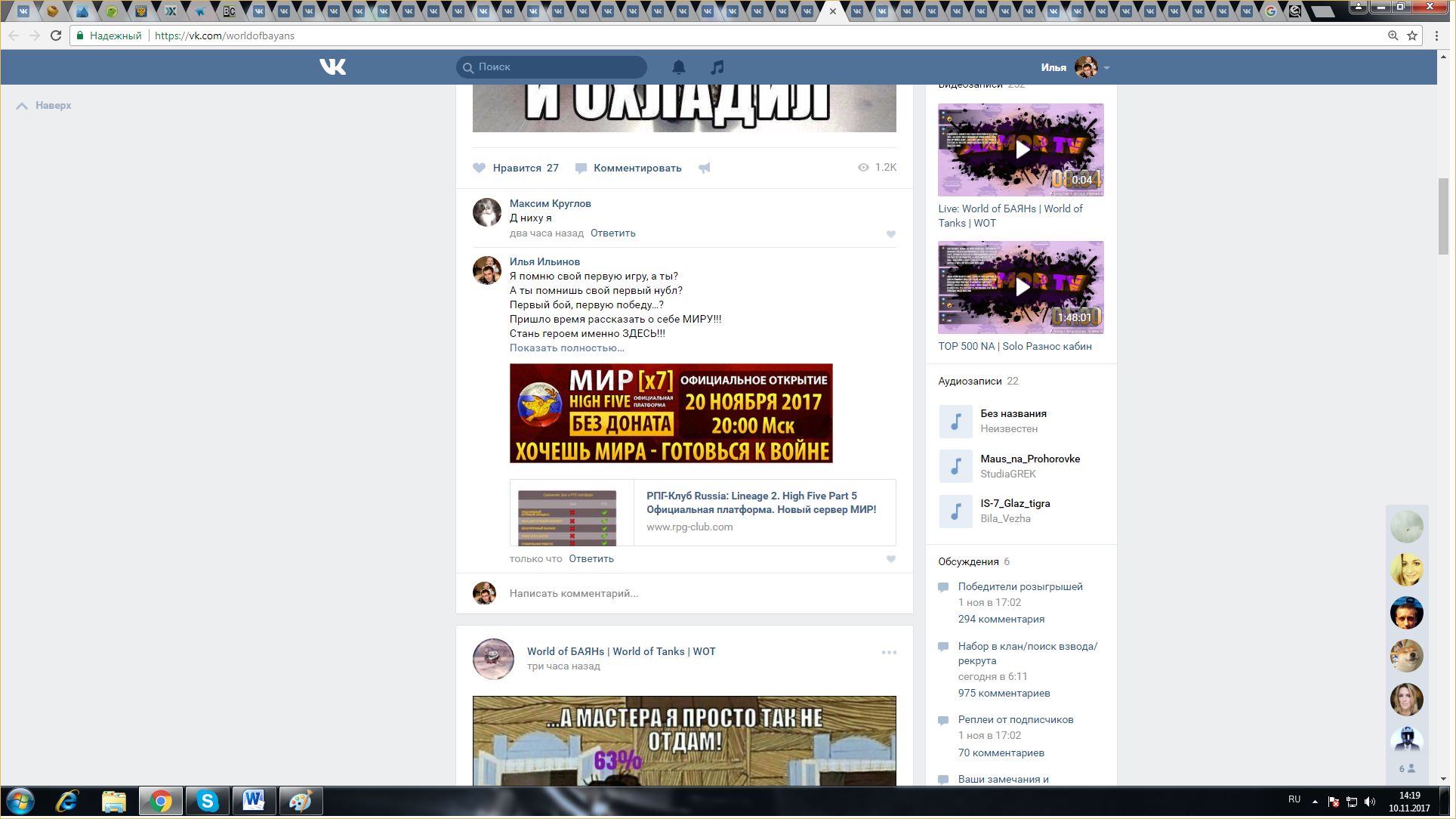Like Максим Круглов's comment heart

point(891,234)
